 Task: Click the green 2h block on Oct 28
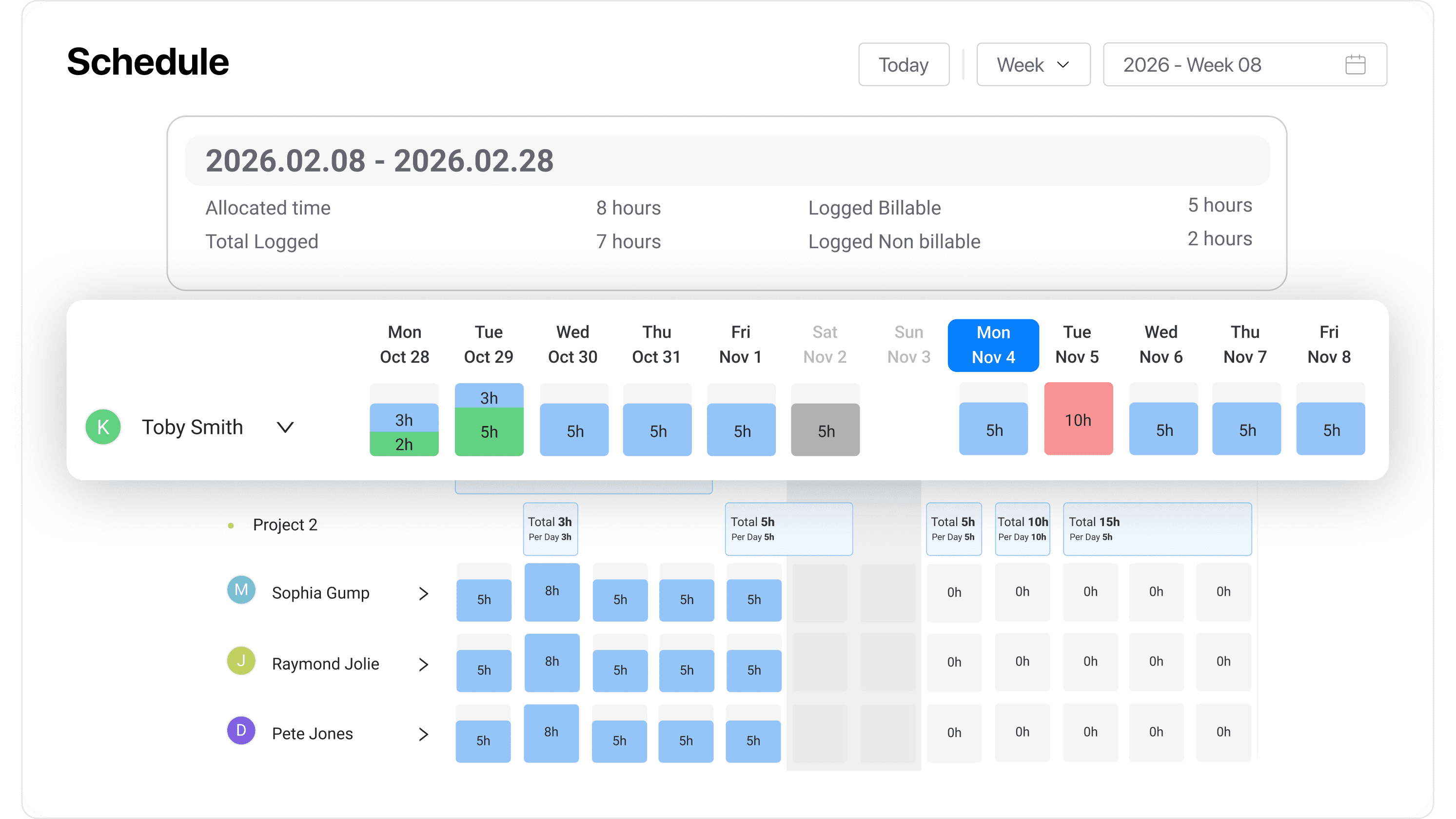coord(404,444)
